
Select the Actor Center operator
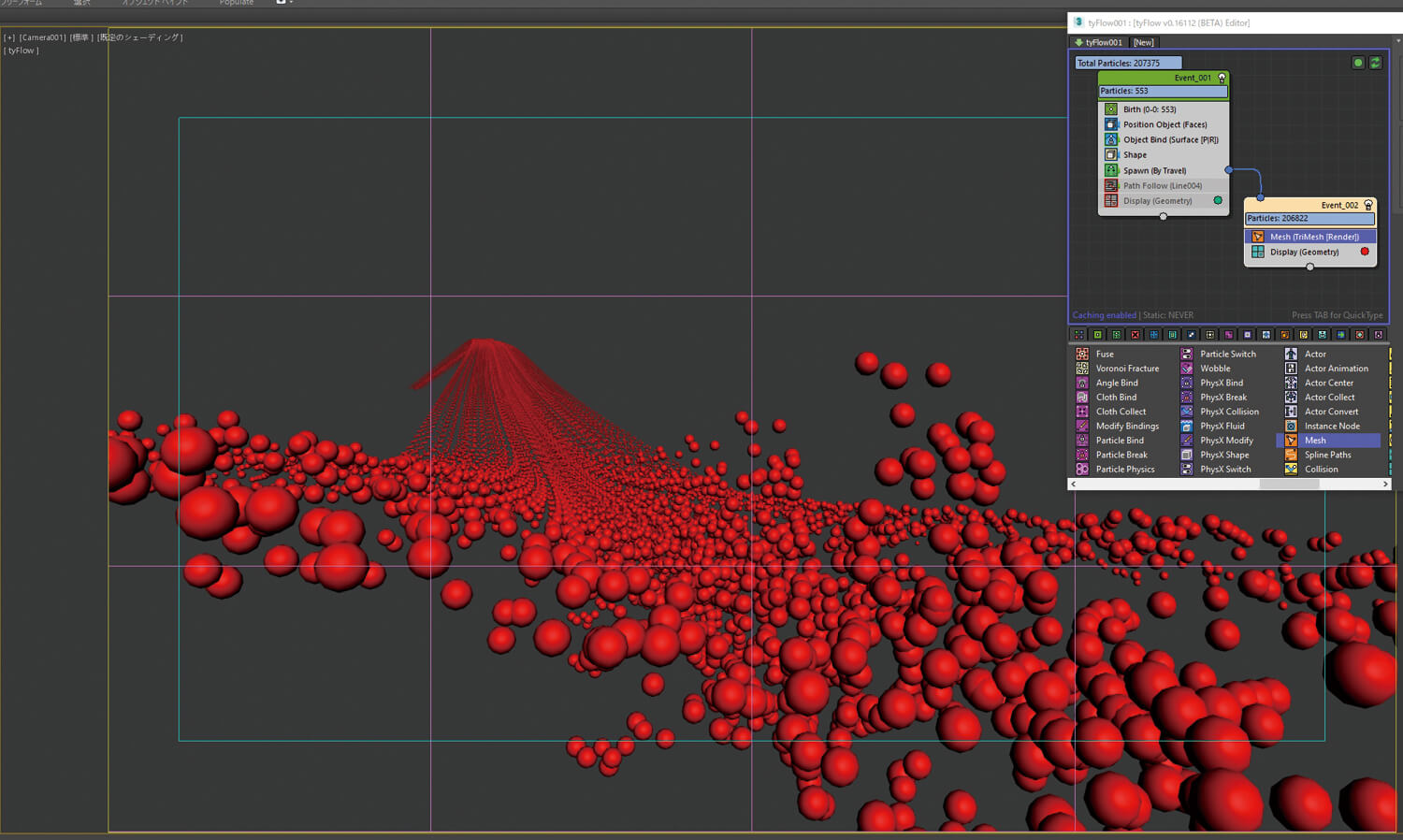(1320, 383)
